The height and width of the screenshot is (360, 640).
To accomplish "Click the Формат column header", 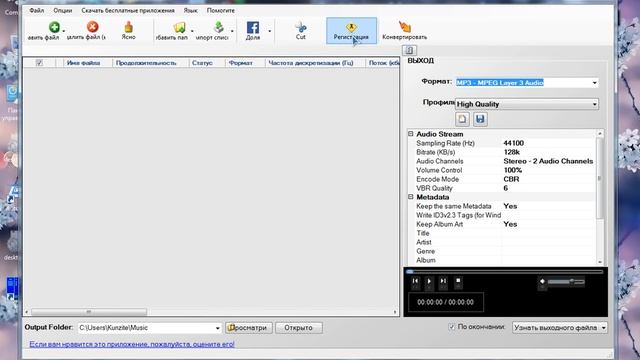I will pos(240,63).
